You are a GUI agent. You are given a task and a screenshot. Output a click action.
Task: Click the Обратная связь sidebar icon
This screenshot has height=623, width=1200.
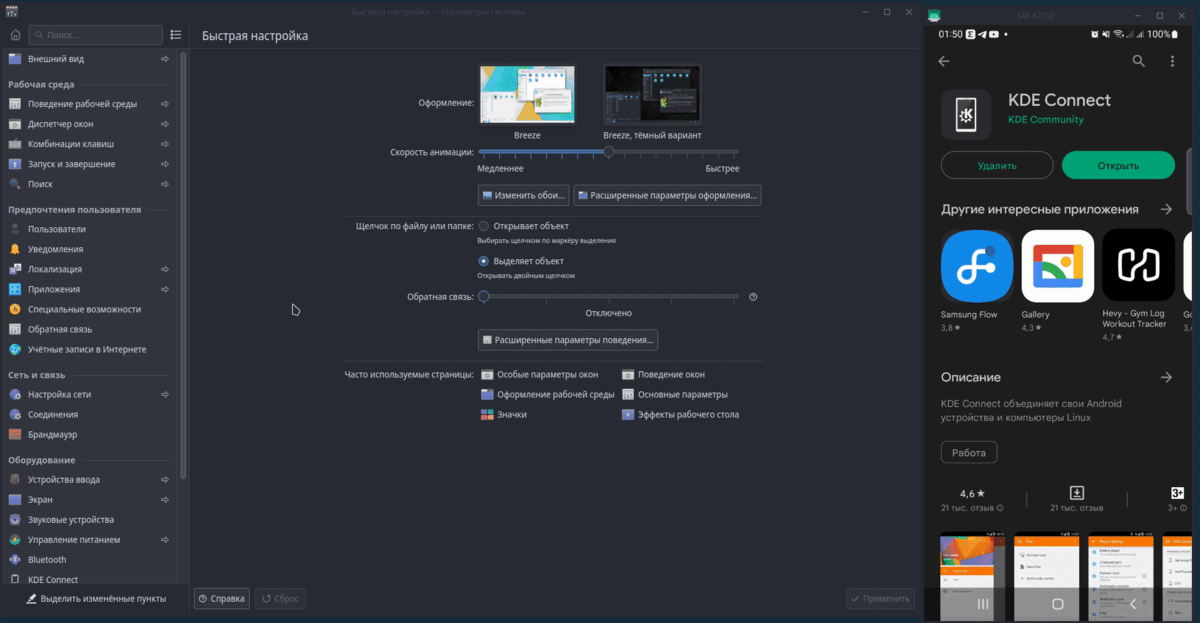[15, 329]
